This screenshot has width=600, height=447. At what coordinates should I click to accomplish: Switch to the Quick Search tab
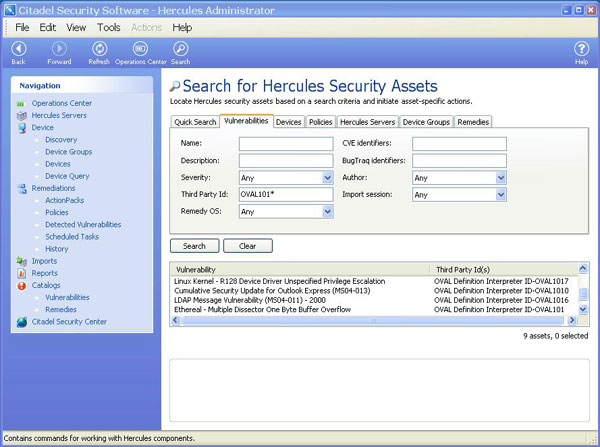tap(195, 122)
